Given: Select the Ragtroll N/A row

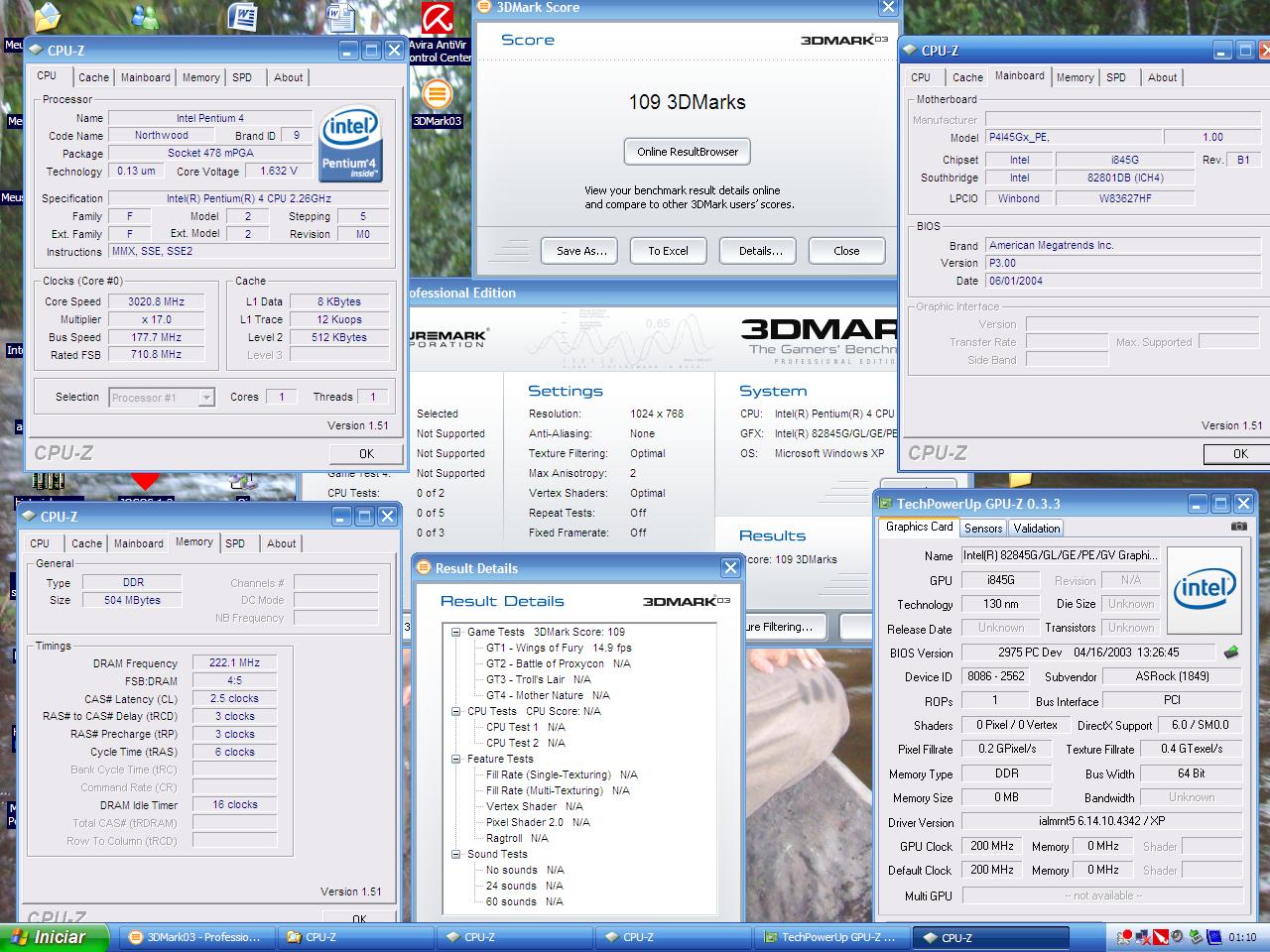Looking at the screenshot, I should [x=518, y=838].
